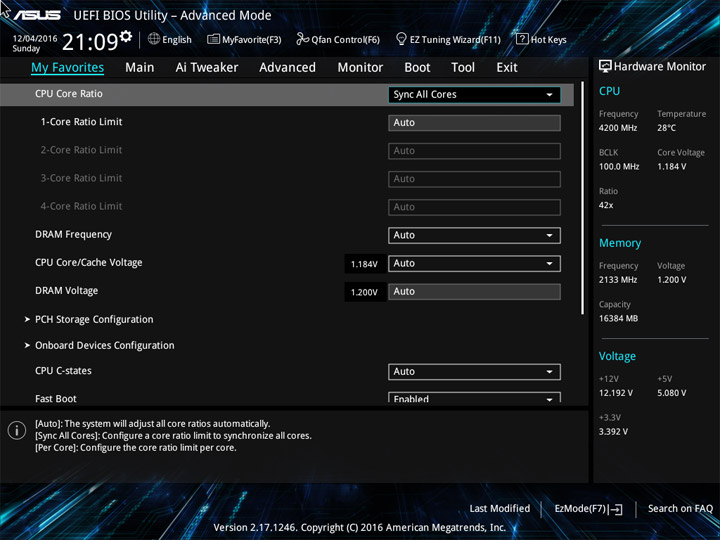Open the CPU Core Ratio dropdown
Image resolution: width=720 pixels, height=540 pixels.
[474, 95]
